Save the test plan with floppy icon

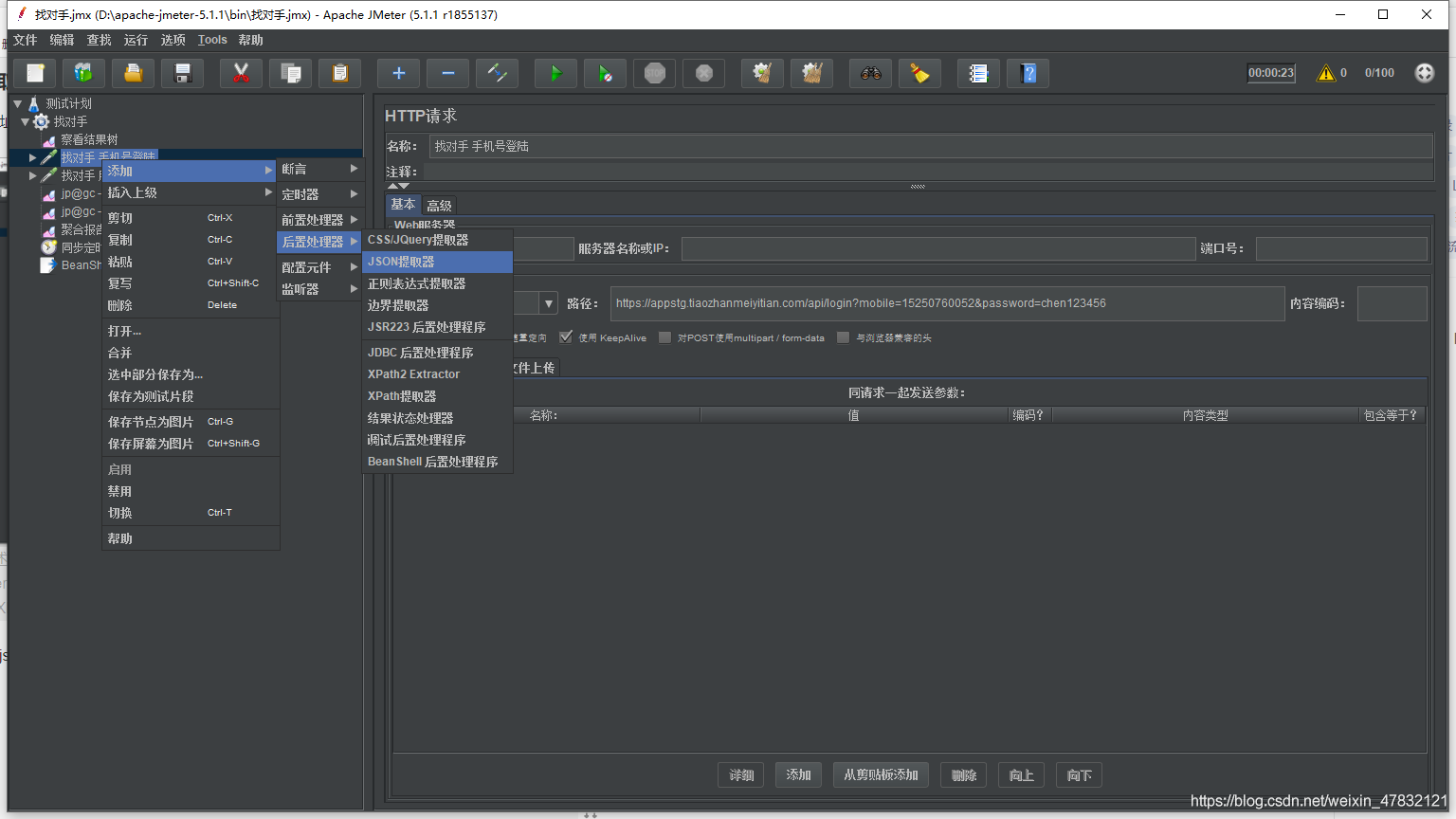point(183,73)
